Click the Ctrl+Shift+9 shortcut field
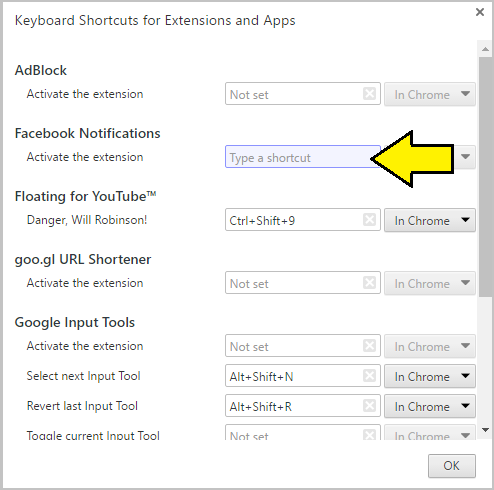This screenshot has width=494, height=490. coord(303,220)
